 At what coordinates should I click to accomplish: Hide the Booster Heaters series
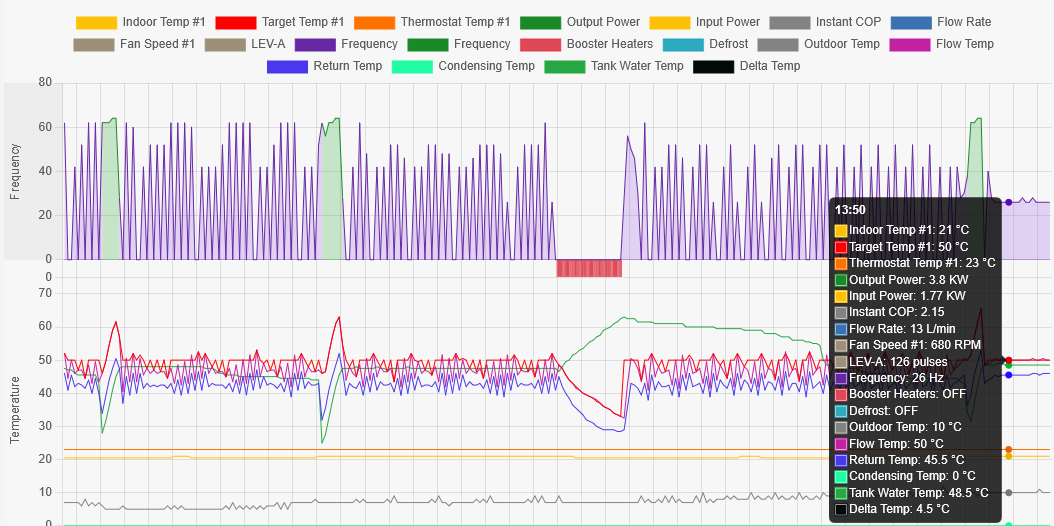click(x=609, y=44)
